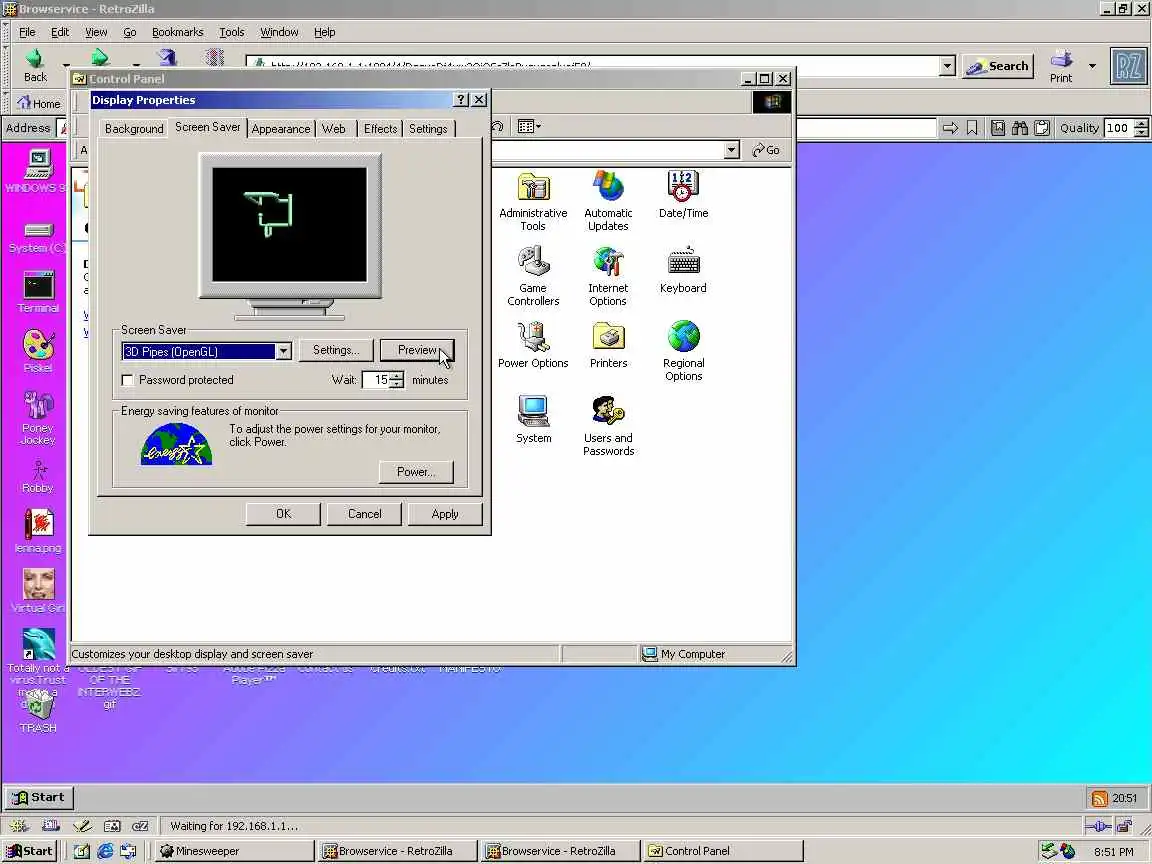Screen dimensions: 1152x864
Task: Click the bookmark icon near Quality field
Action: 972,128
